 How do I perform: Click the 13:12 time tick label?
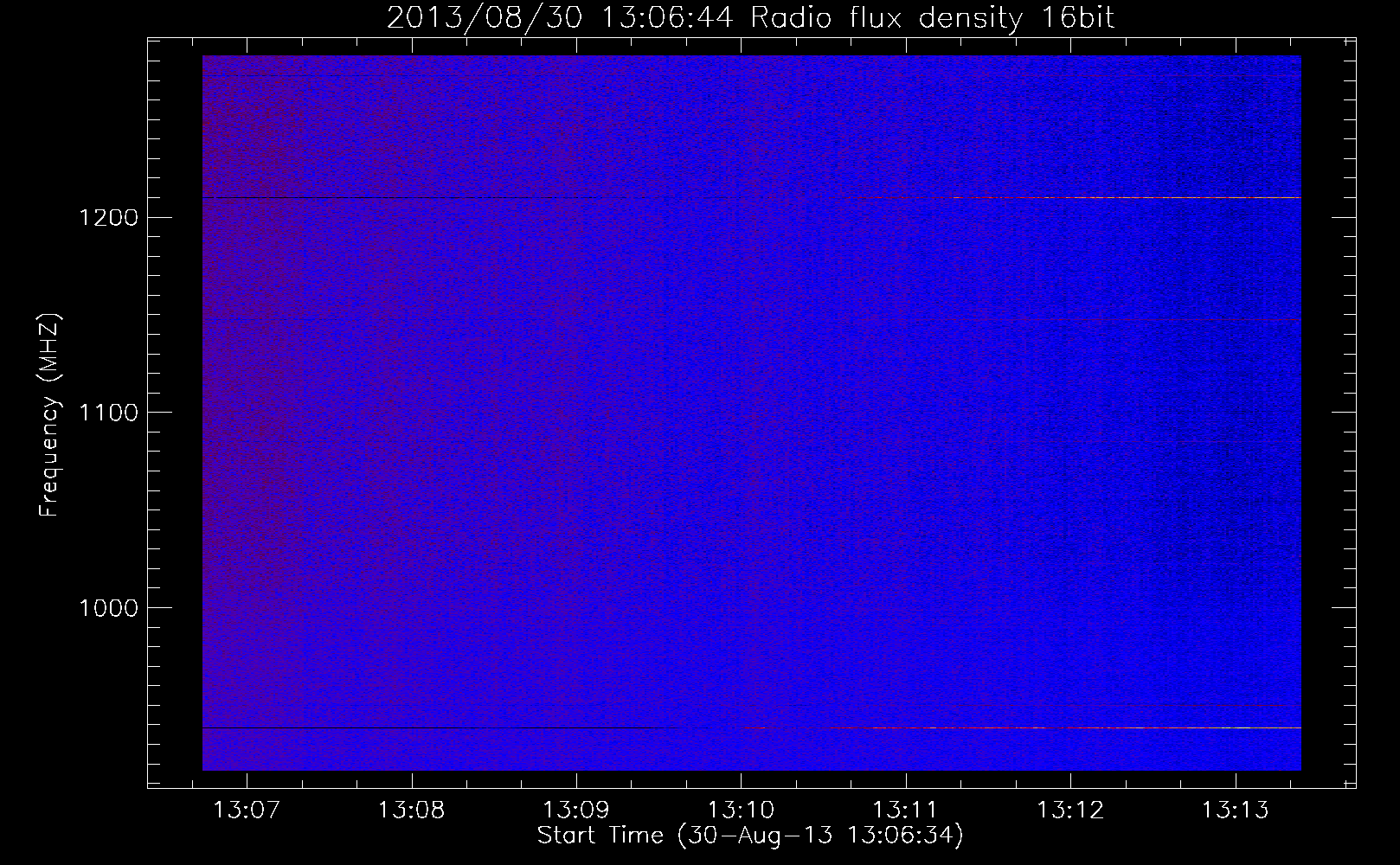[1070, 811]
